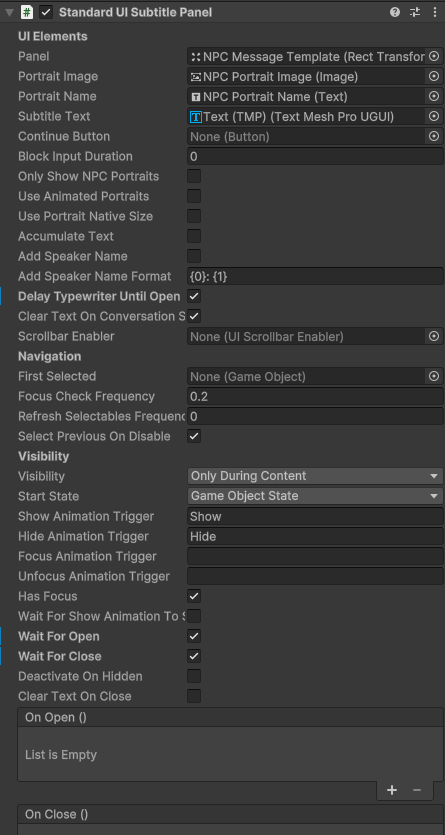
Task: Click the minus button under On Open list
Action: click(x=417, y=790)
